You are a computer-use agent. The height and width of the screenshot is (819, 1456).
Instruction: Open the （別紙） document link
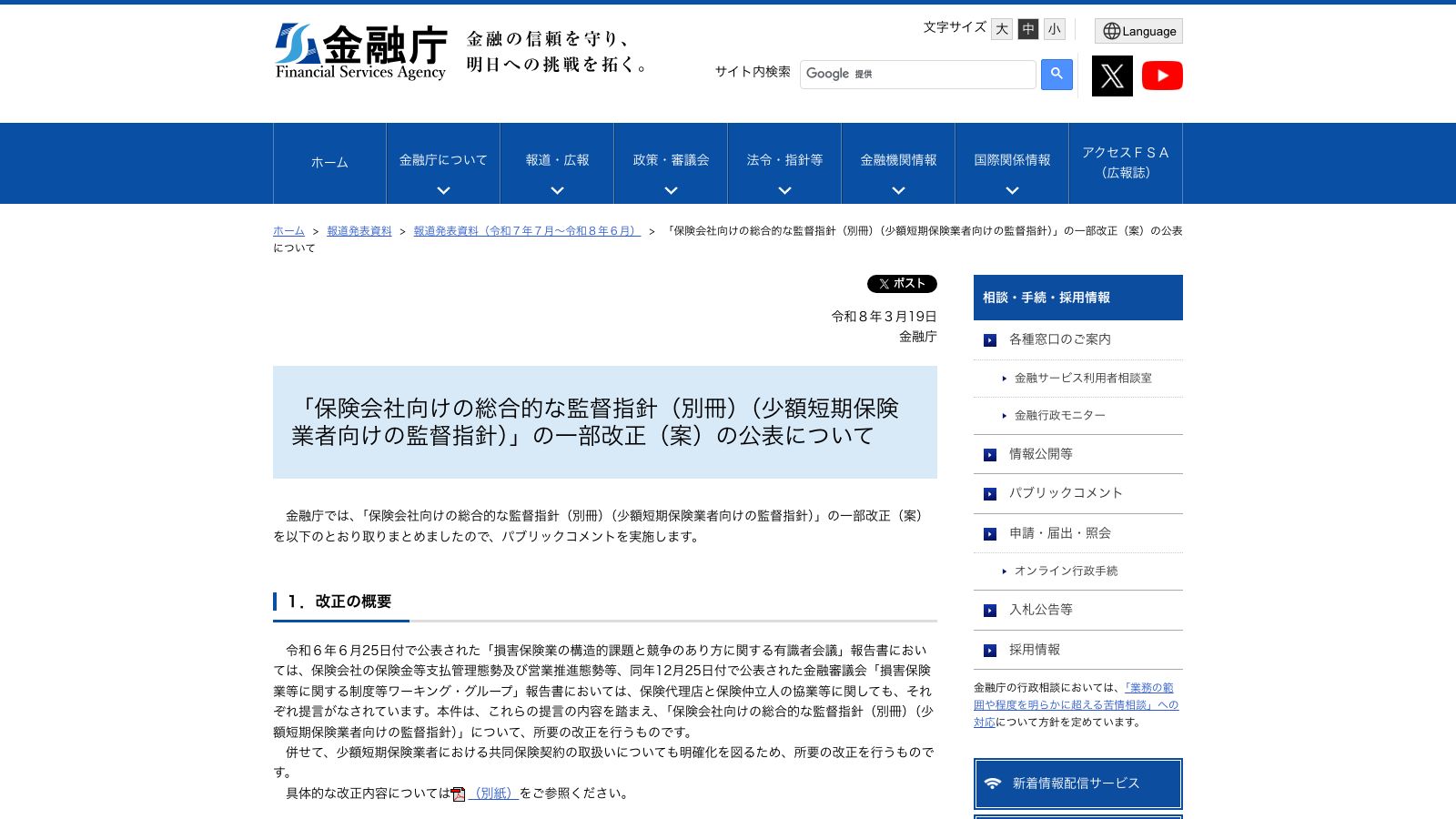coord(493,794)
